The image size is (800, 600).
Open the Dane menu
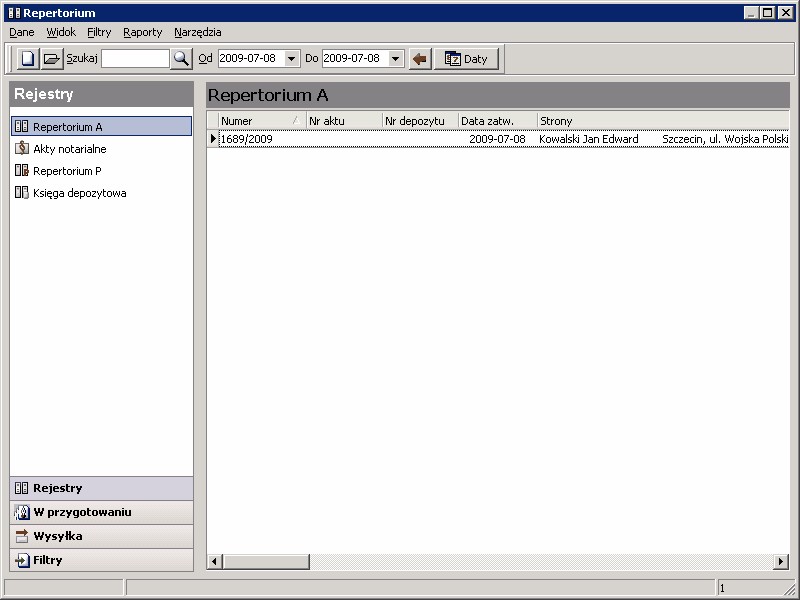[22, 32]
